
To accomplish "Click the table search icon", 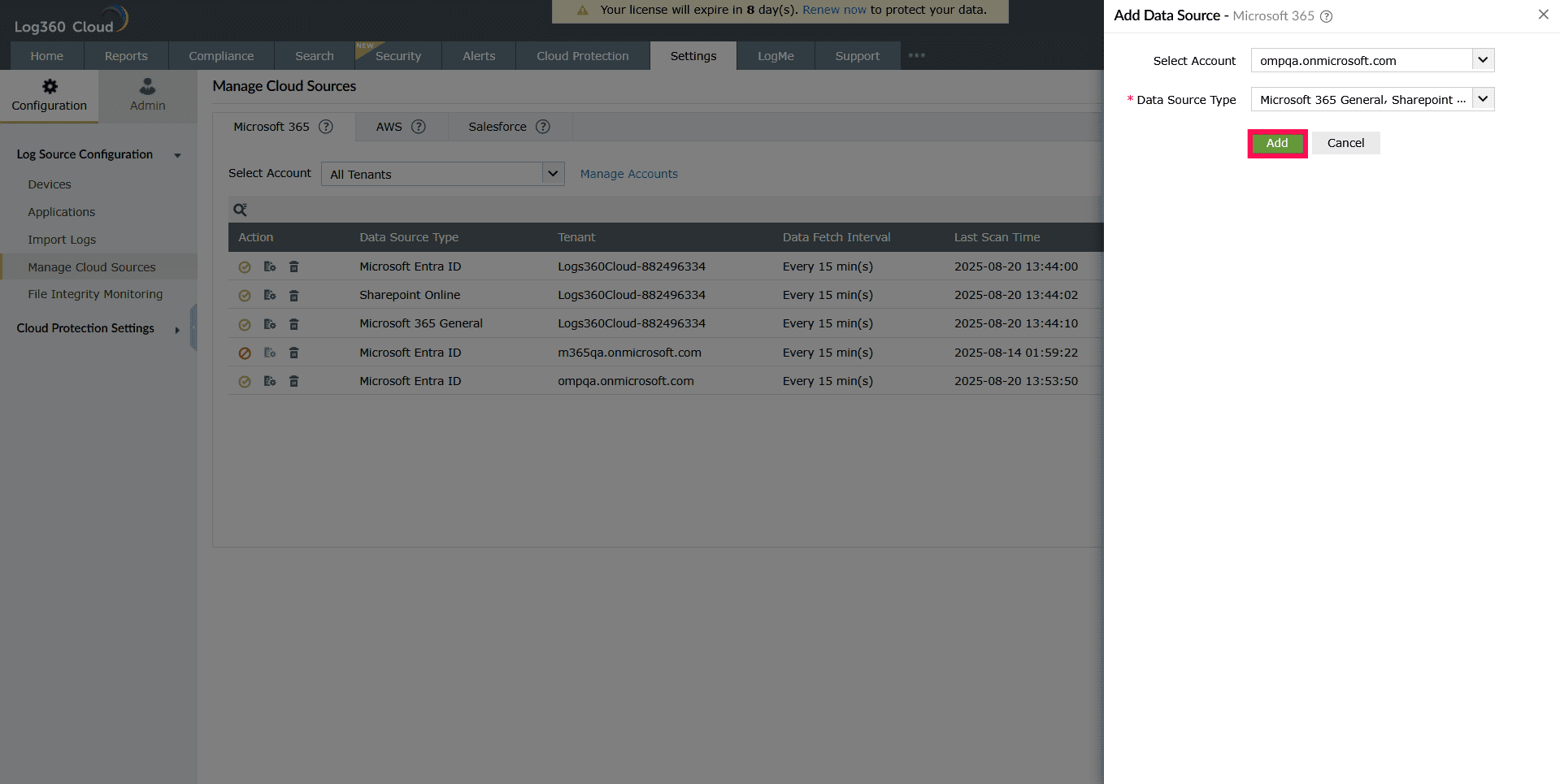I will pos(240,210).
